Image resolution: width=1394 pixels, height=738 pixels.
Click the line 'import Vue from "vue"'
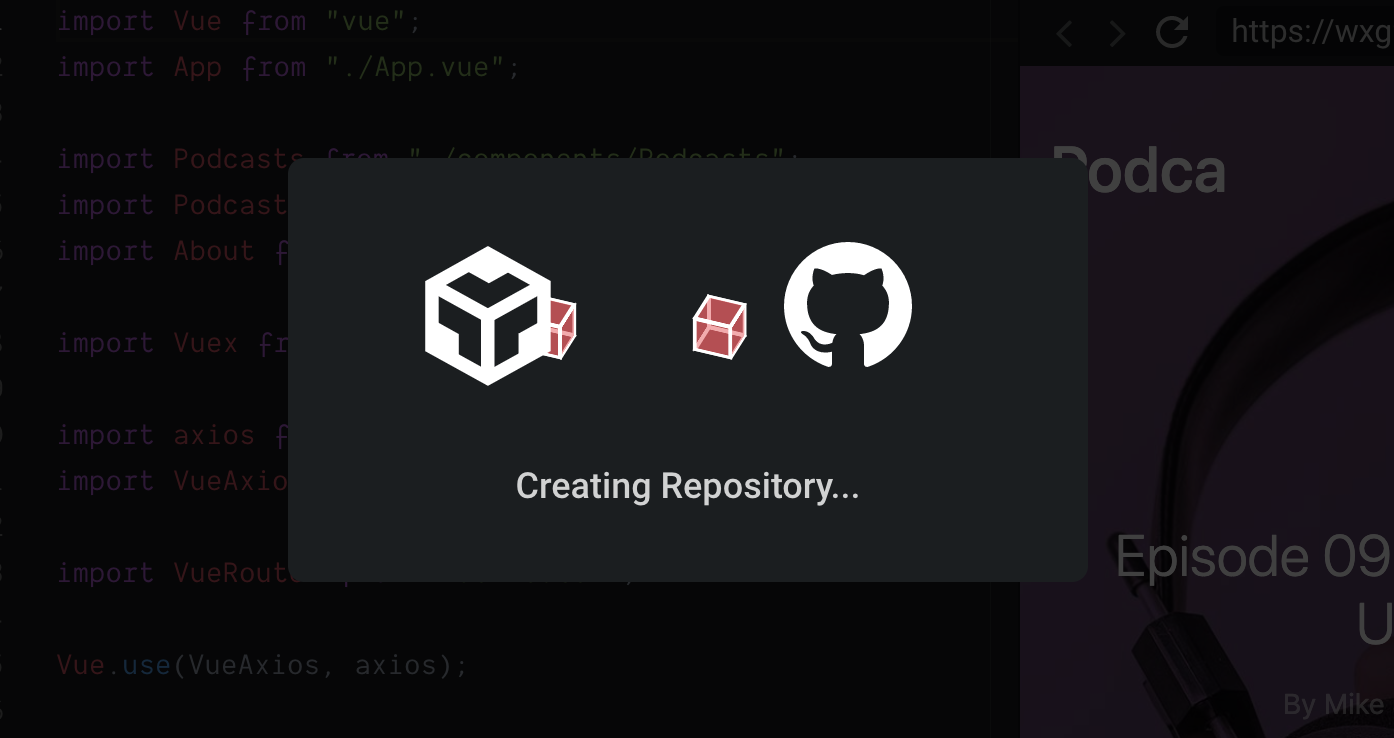pos(240,21)
